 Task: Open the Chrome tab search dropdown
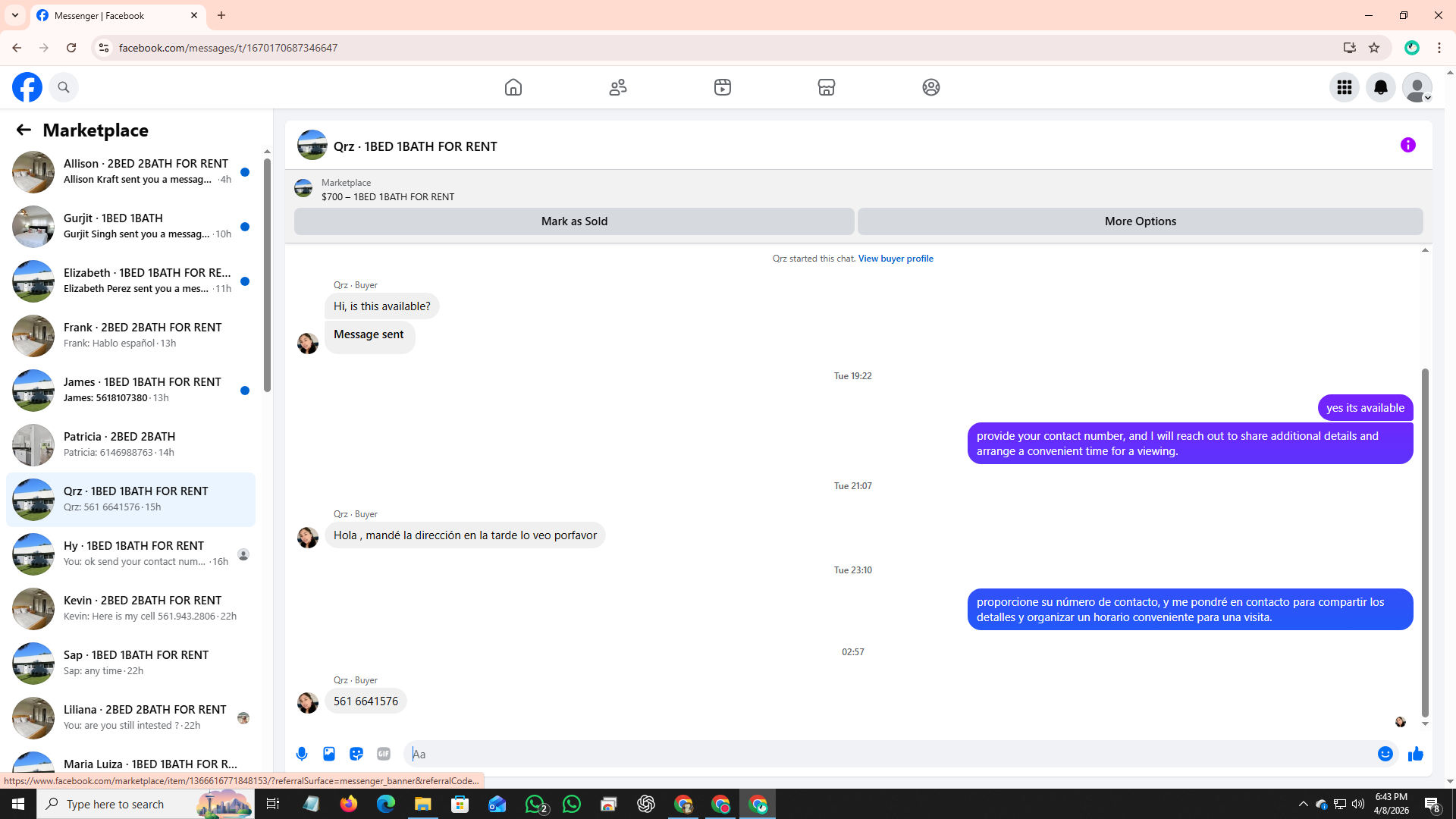[x=15, y=15]
